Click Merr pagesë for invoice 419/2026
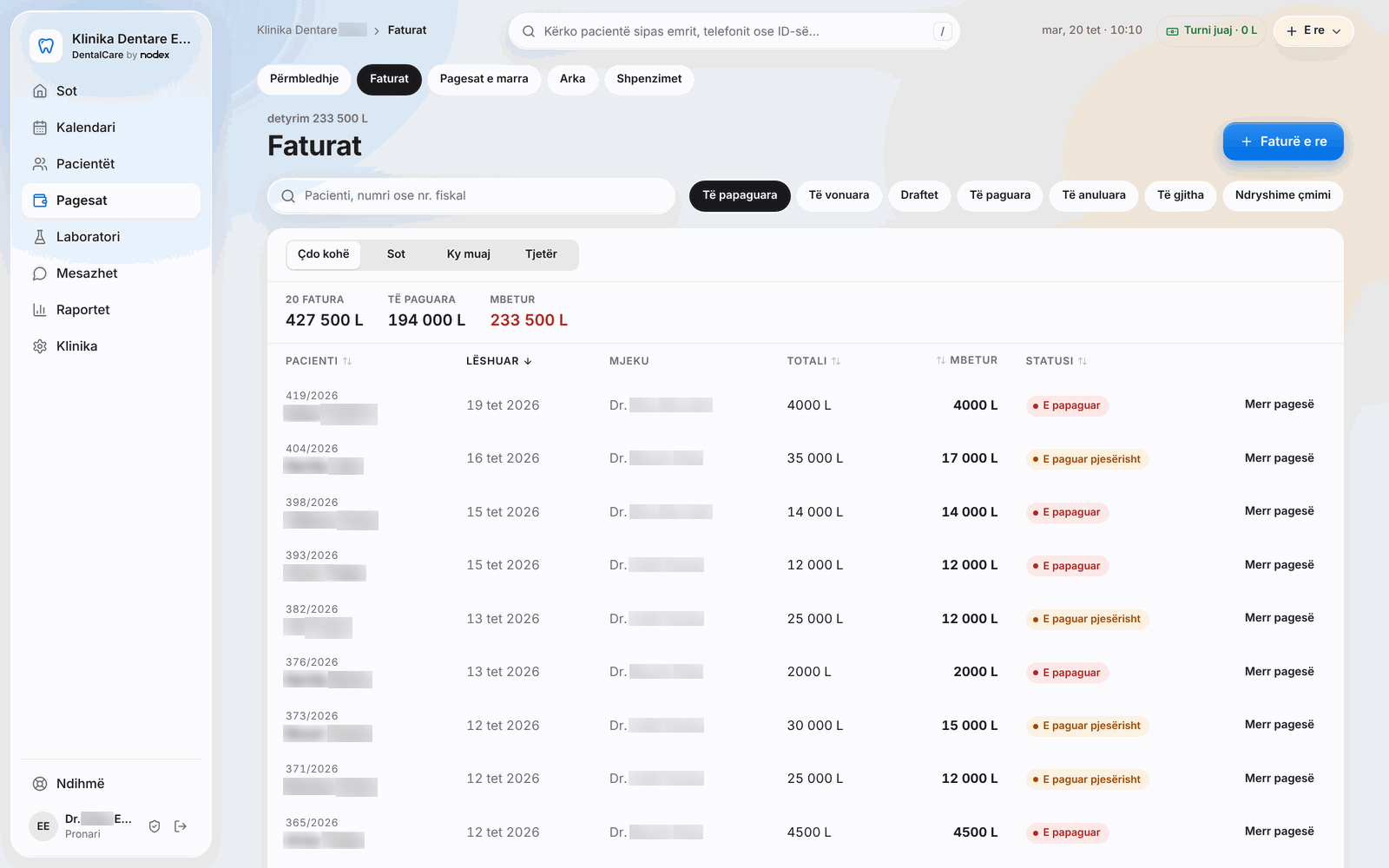This screenshot has height=868, width=1389. [1279, 404]
